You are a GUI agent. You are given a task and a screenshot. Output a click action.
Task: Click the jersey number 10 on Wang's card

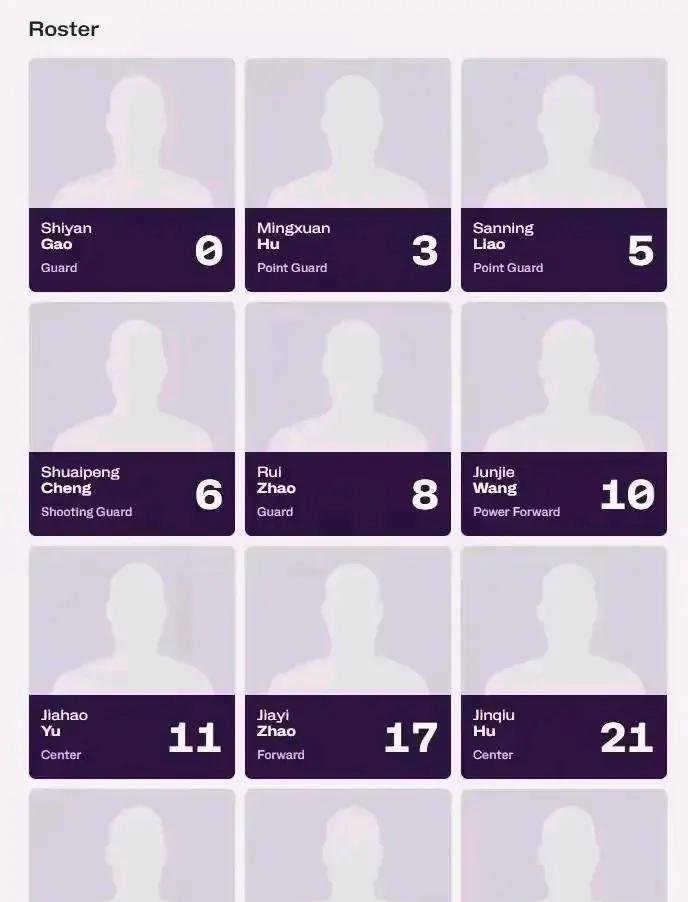click(626, 494)
